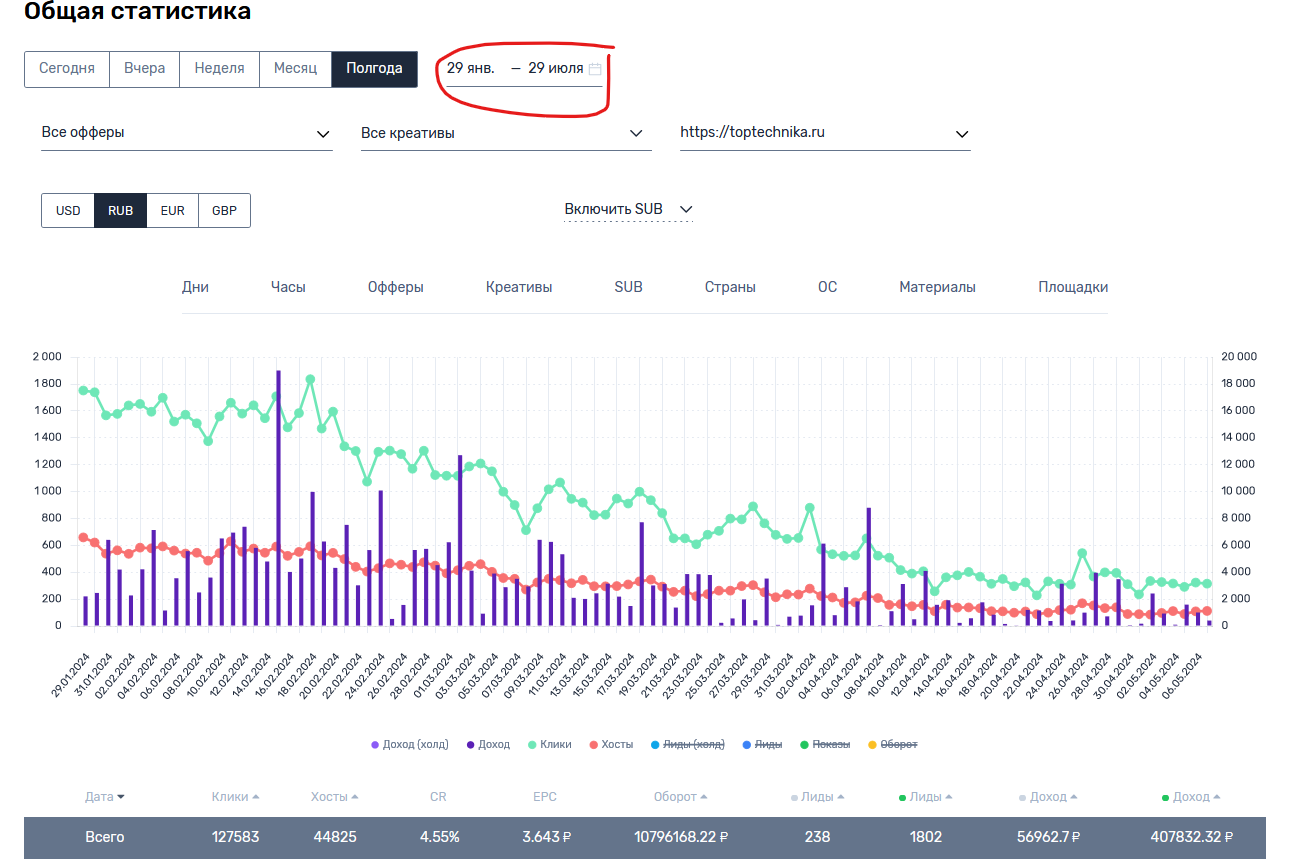Click sort arrow of green-dot Лиды column
Screen dimensions: 1292x861
tap(949, 797)
